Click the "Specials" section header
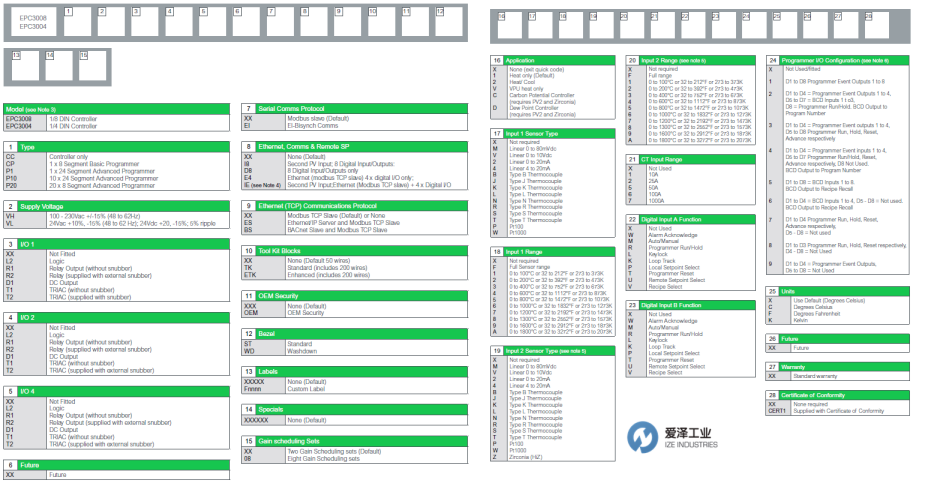This screenshot has width=931, height=492. [x=354, y=410]
